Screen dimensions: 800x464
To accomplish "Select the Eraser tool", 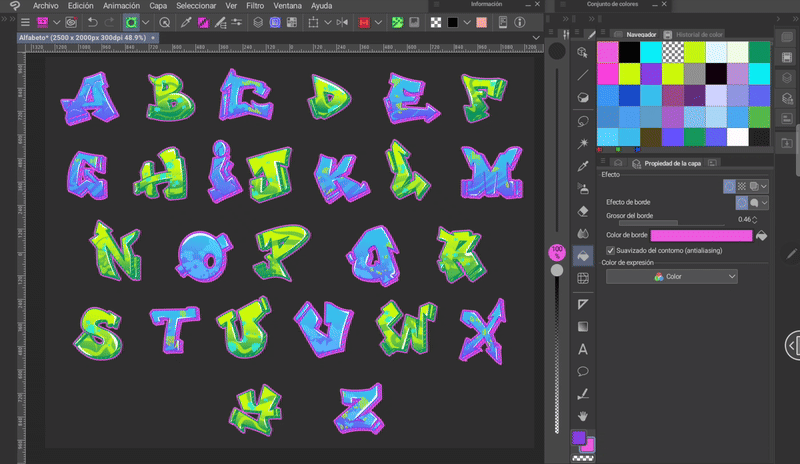I will (x=583, y=211).
